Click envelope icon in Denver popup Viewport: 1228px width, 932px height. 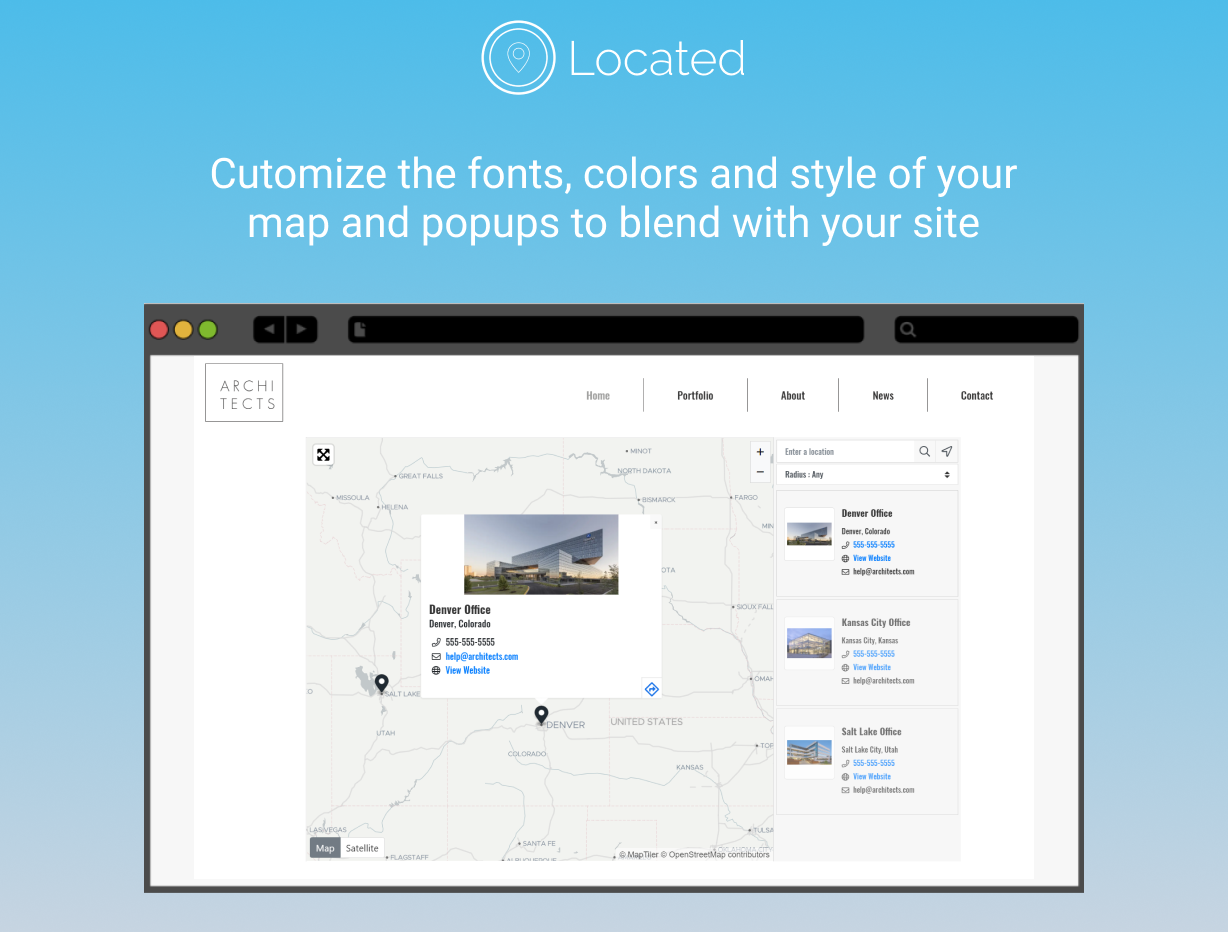coord(436,657)
